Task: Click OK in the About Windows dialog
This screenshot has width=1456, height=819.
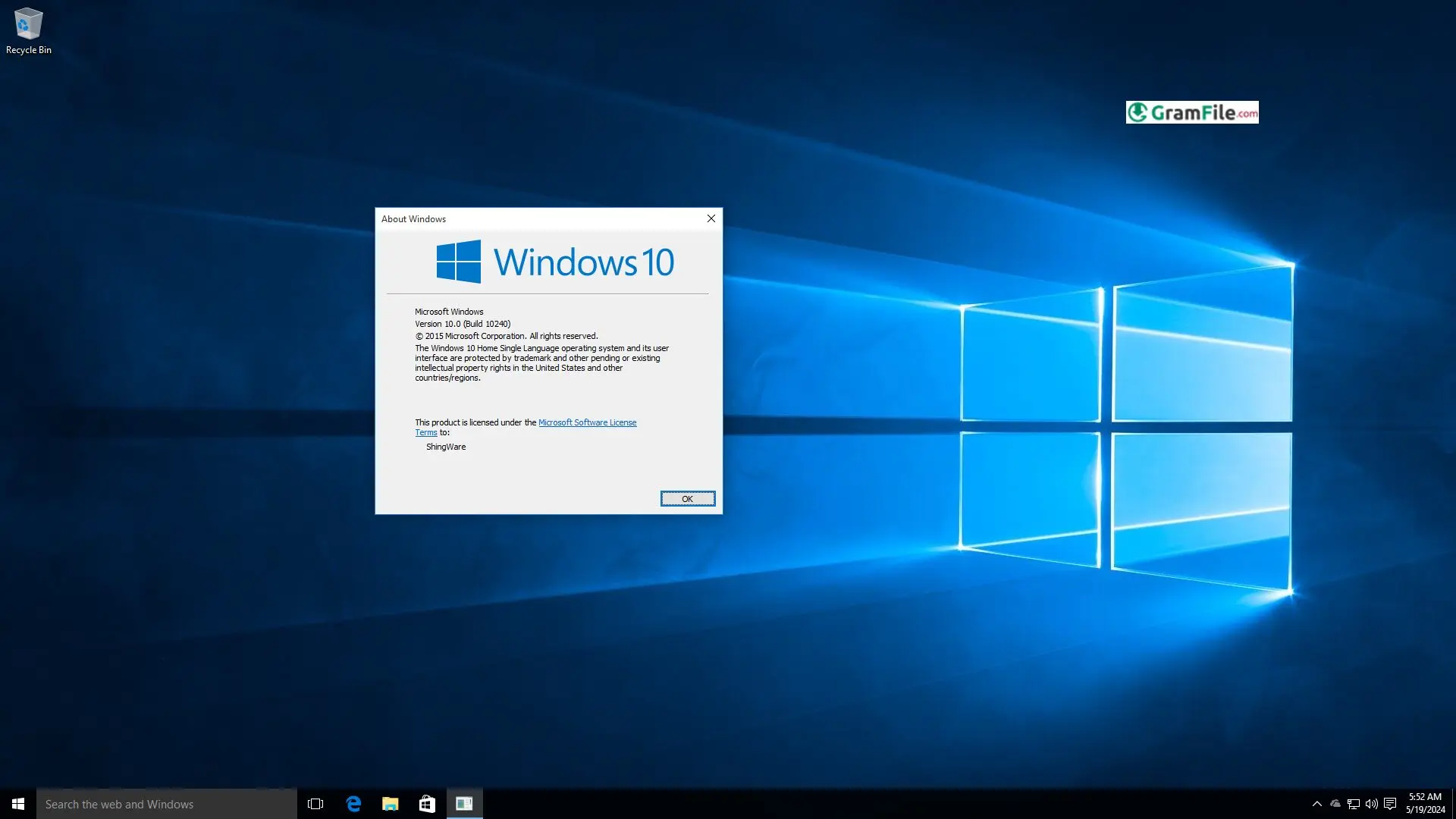Action: click(x=687, y=498)
